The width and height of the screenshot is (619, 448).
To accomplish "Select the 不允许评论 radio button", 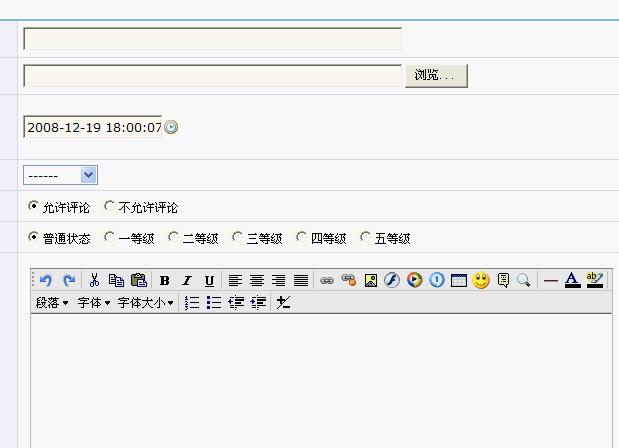I will [x=109, y=206].
